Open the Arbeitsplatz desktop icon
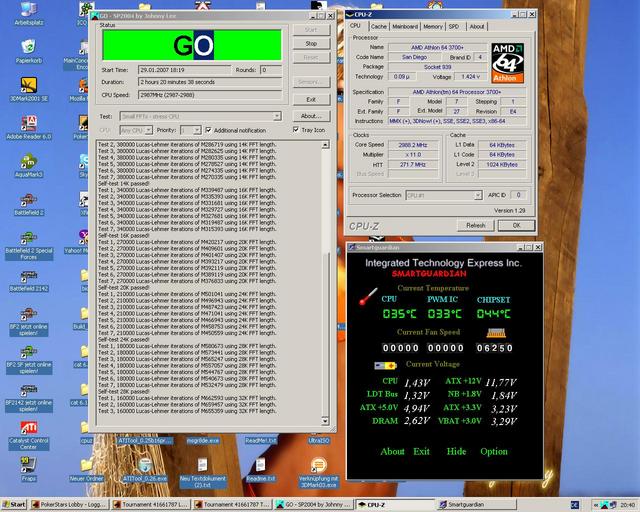 click(29, 13)
